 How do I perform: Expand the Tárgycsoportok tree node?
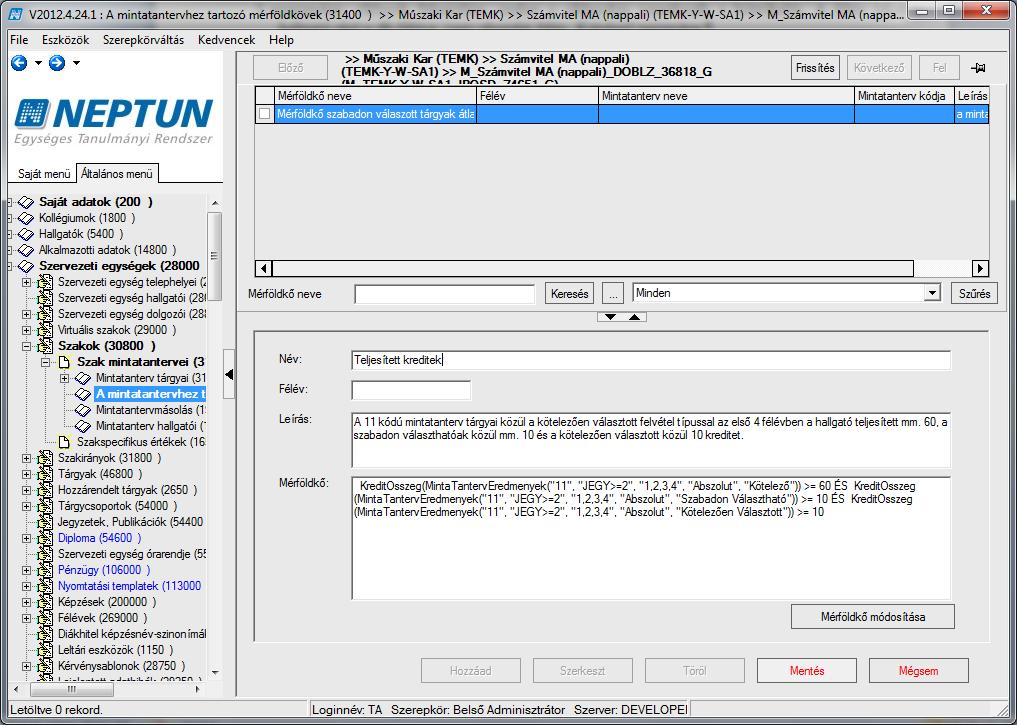click(x=27, y=506)
